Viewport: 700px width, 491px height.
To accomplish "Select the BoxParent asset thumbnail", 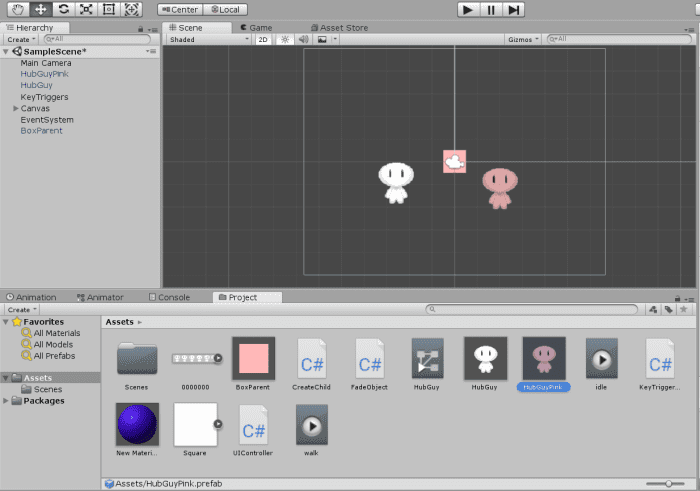I will [253, 358].
